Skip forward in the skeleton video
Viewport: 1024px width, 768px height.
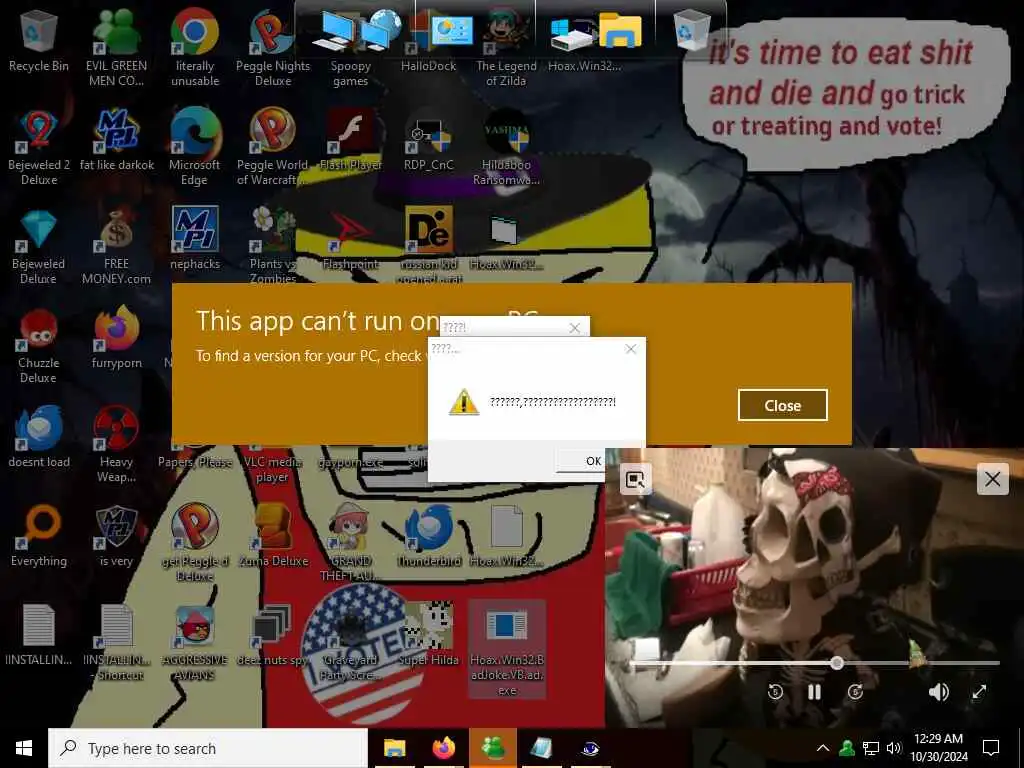[855, 692]
